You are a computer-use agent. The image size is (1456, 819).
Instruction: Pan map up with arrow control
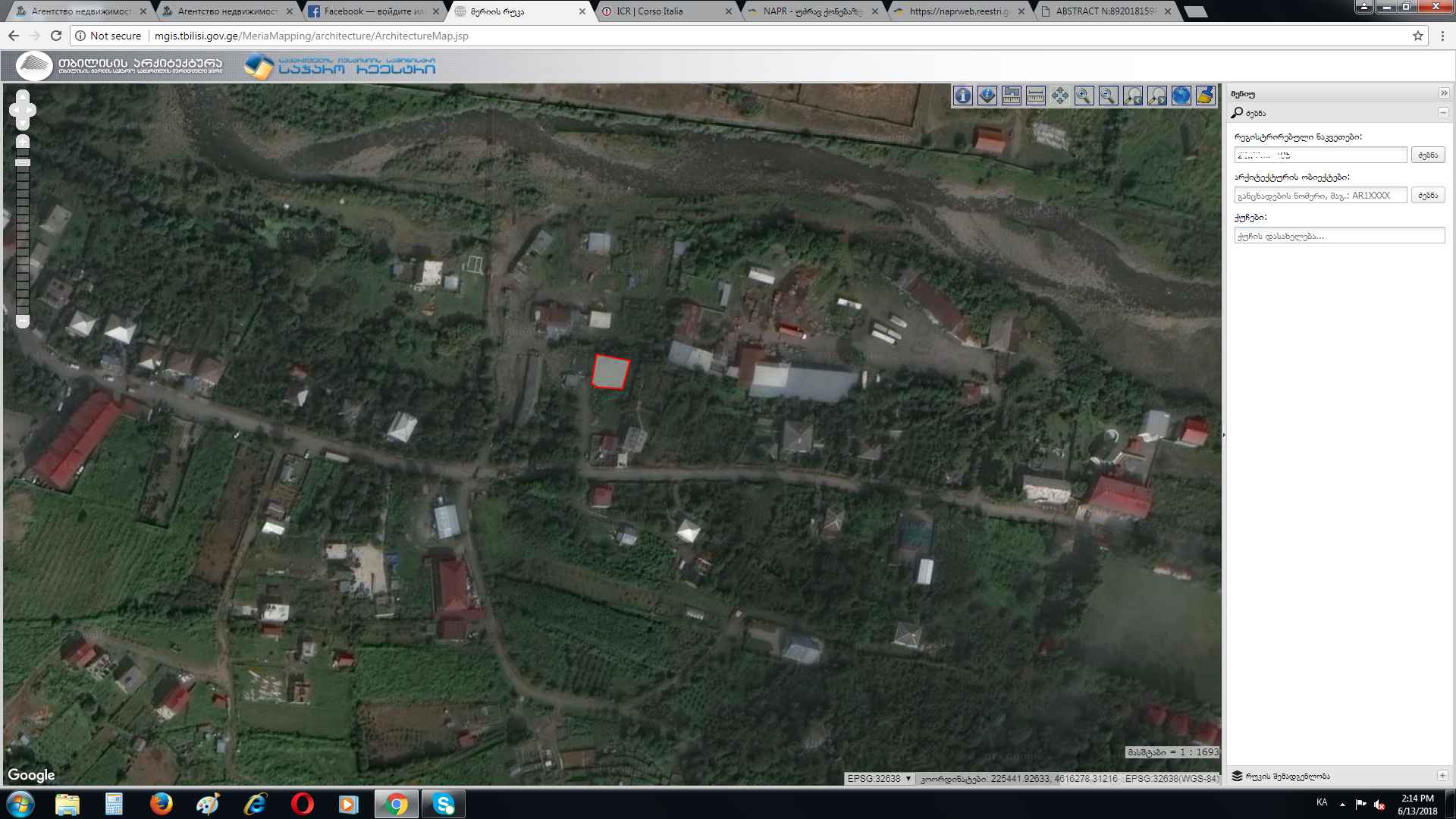(23, 96)
